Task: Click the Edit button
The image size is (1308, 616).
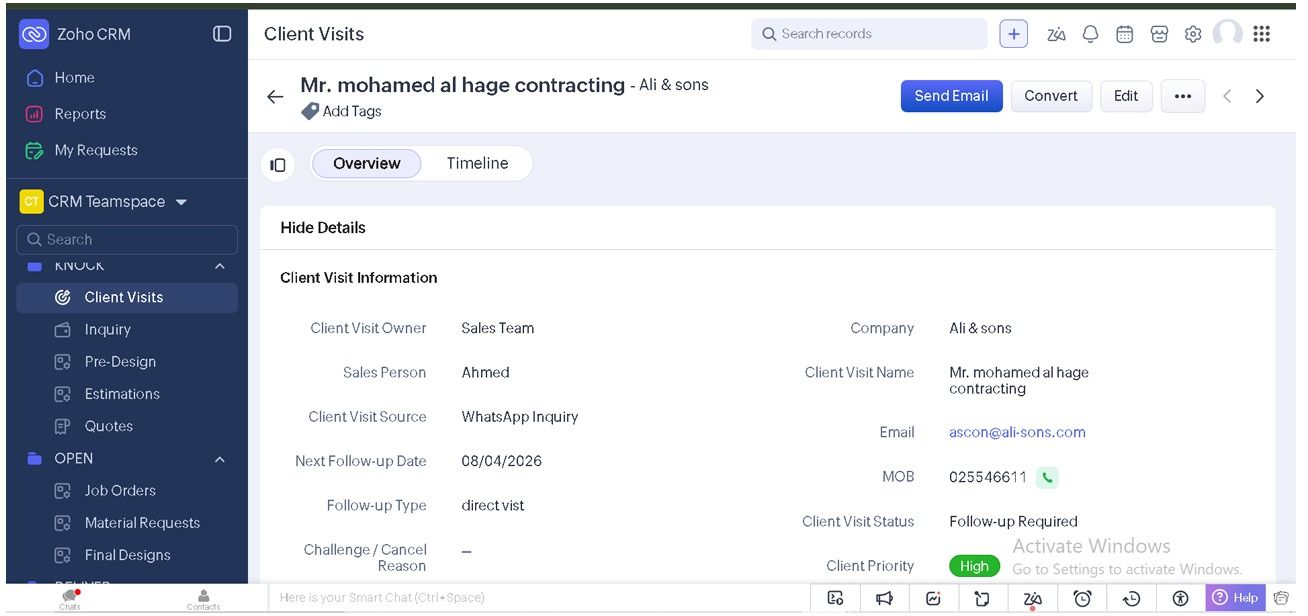Action: (x=1126, y=96)
